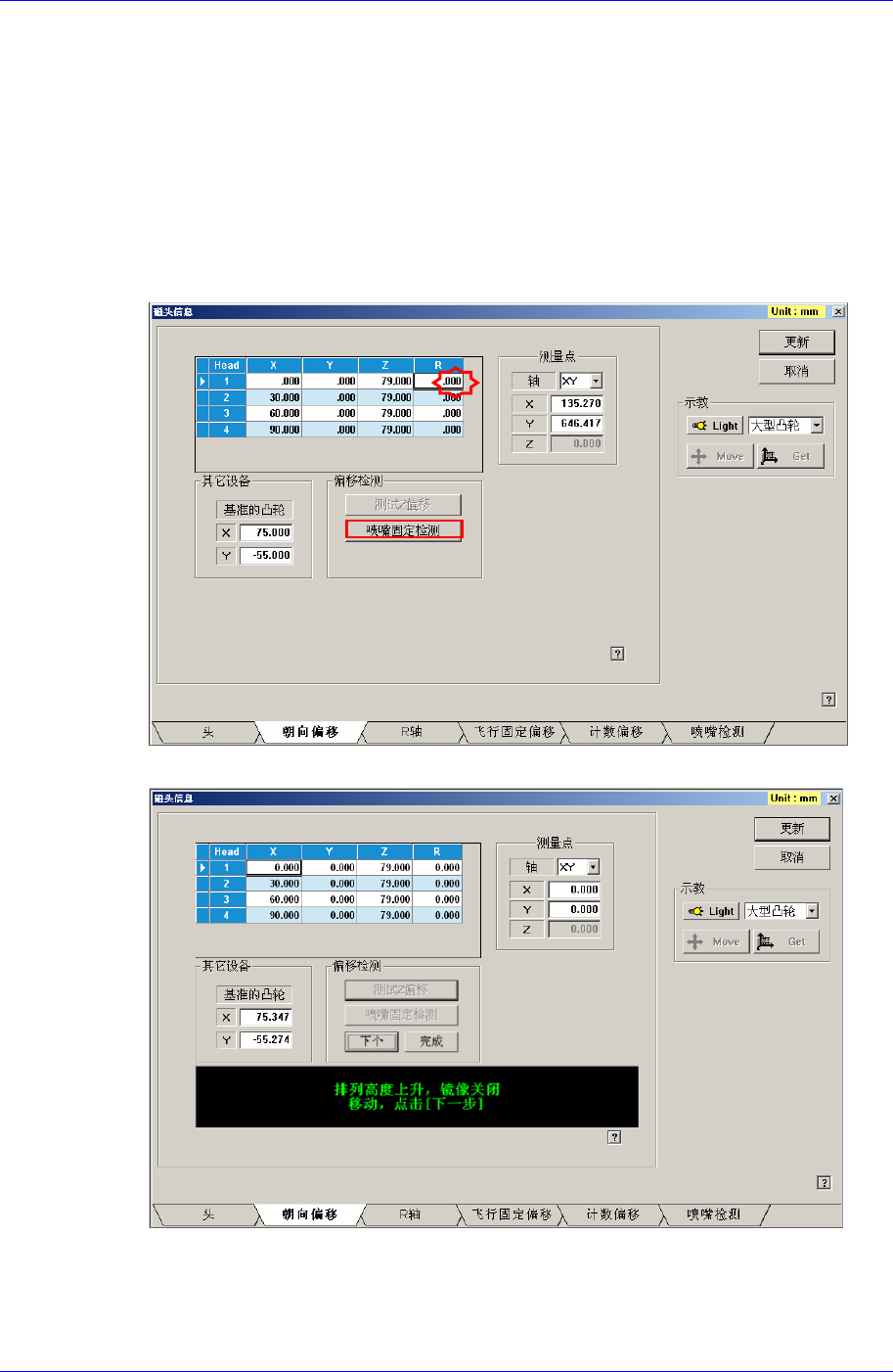Screen dimensions: 893x1372
Task: Select the 喷嘴检测 tab in lower window
Action: point(714,1214)
